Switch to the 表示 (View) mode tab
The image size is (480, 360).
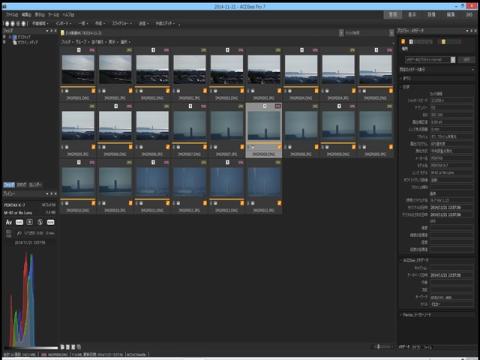pyautogui.click(x=412, y=15)
